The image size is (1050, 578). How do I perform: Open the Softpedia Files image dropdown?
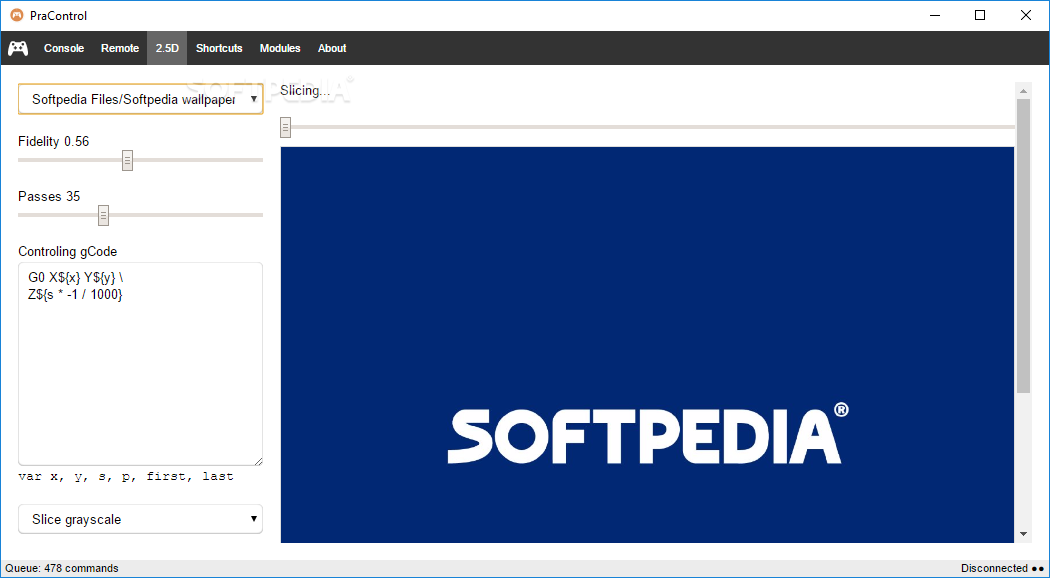point(140,99)
